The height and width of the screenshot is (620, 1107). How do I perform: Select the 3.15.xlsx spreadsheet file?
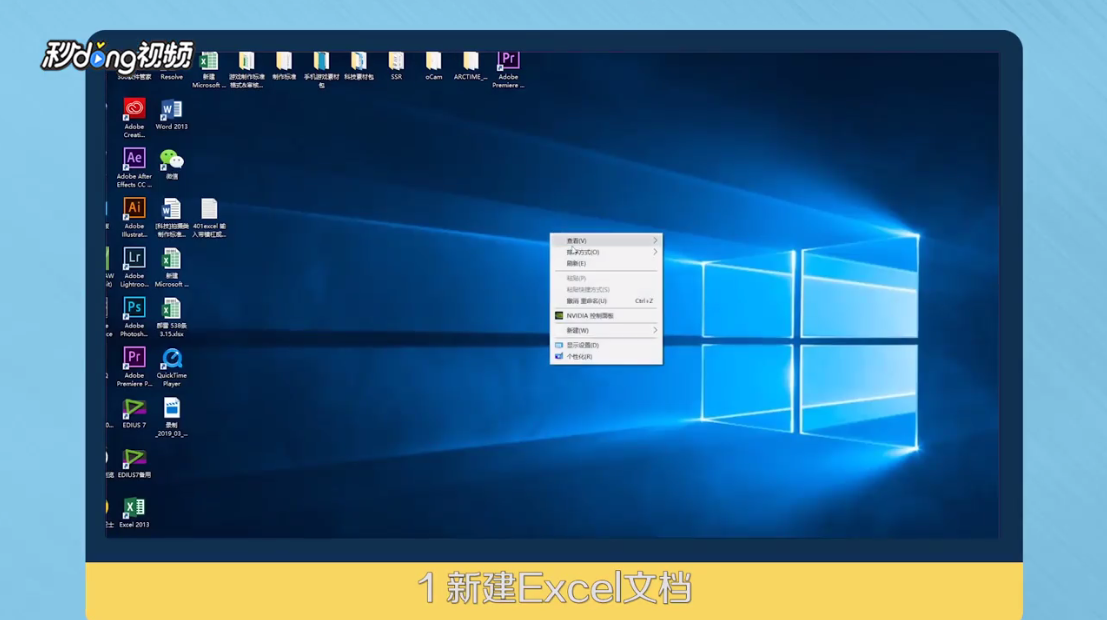click(172, 316)
